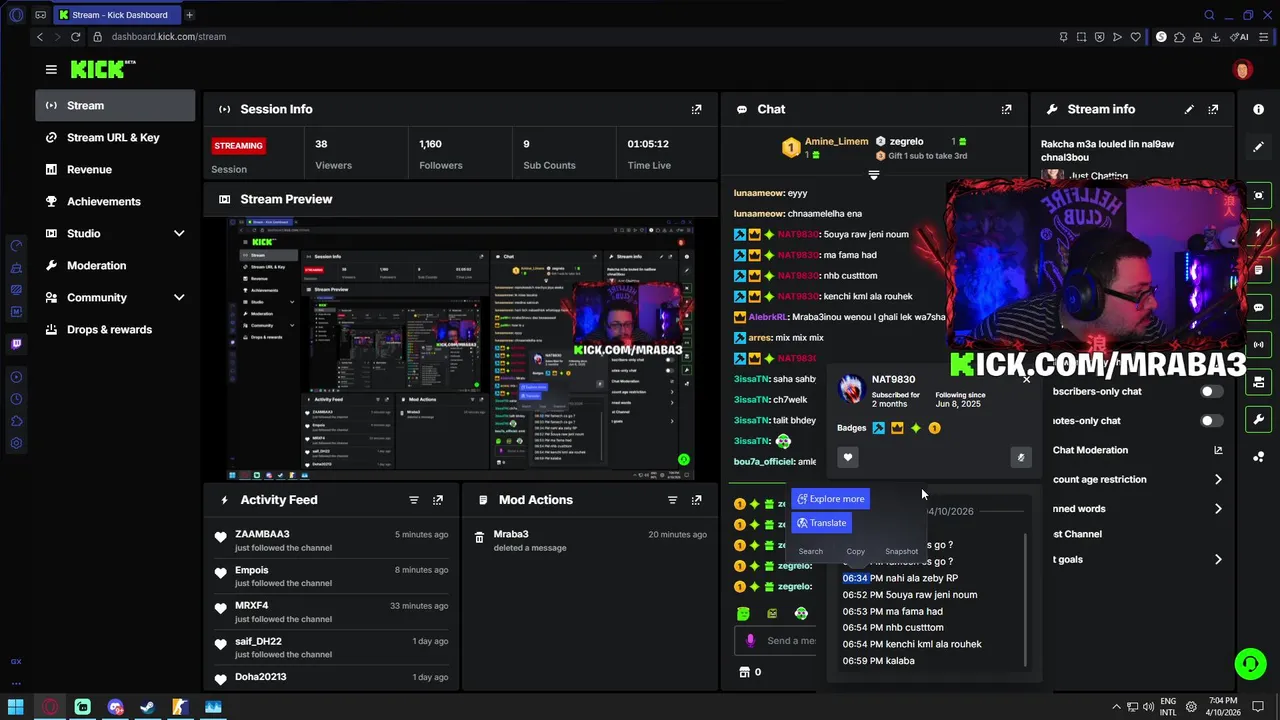
Task: Open the browser extensions puzzle icon
Action: pos(1179,37)
